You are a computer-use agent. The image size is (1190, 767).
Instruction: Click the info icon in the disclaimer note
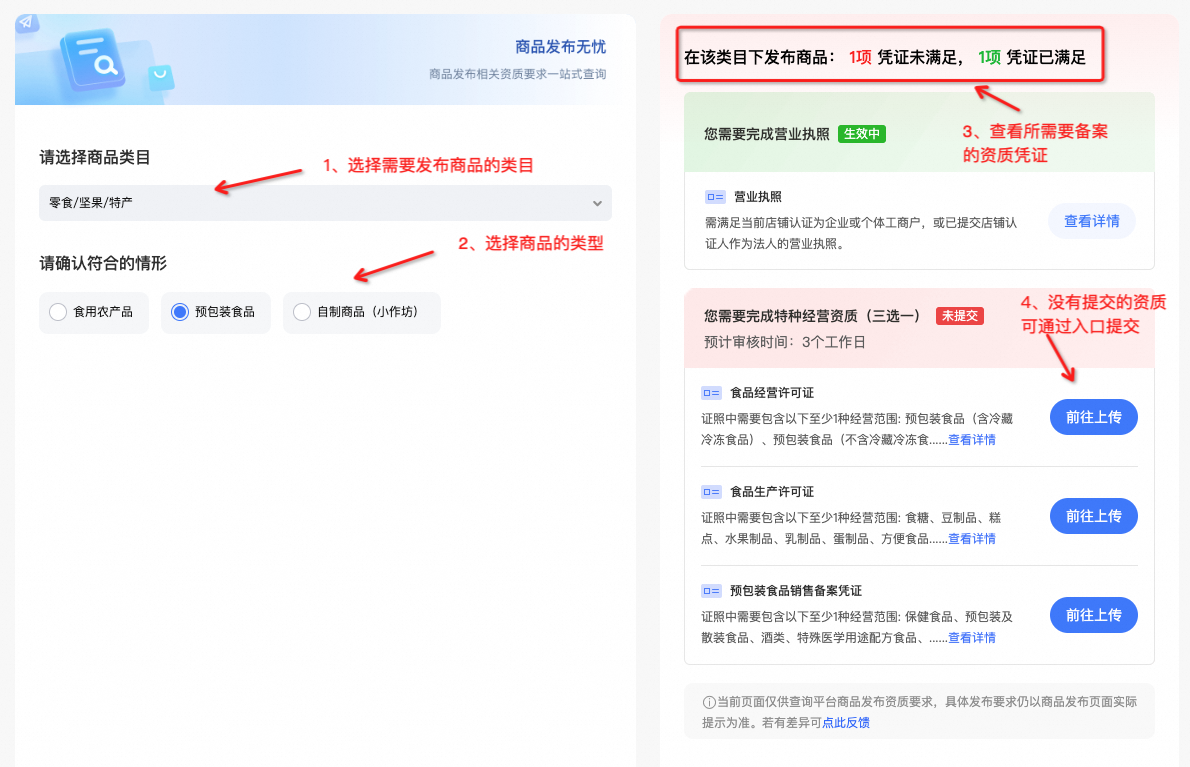pos(709,703)
